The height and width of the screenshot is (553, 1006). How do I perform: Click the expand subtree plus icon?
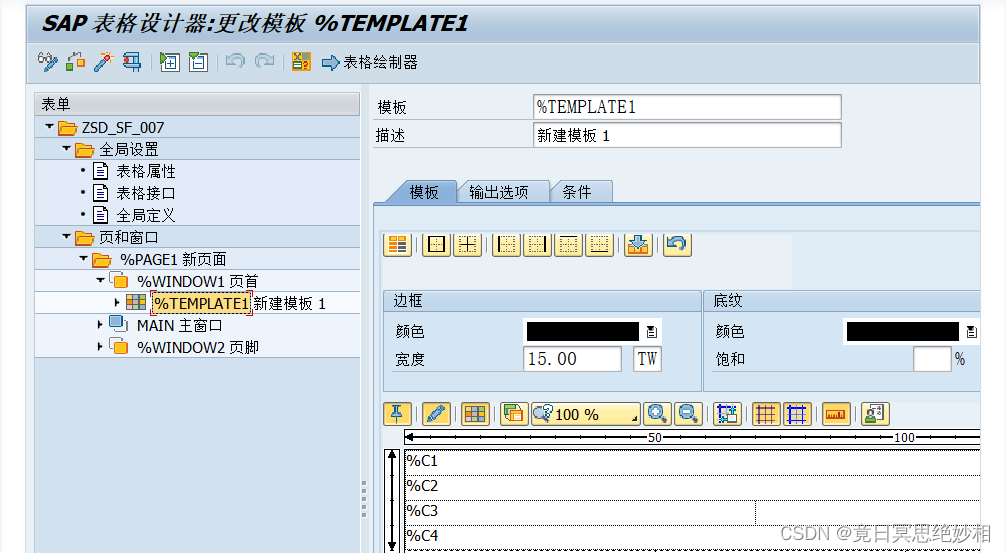coord(169,62)
